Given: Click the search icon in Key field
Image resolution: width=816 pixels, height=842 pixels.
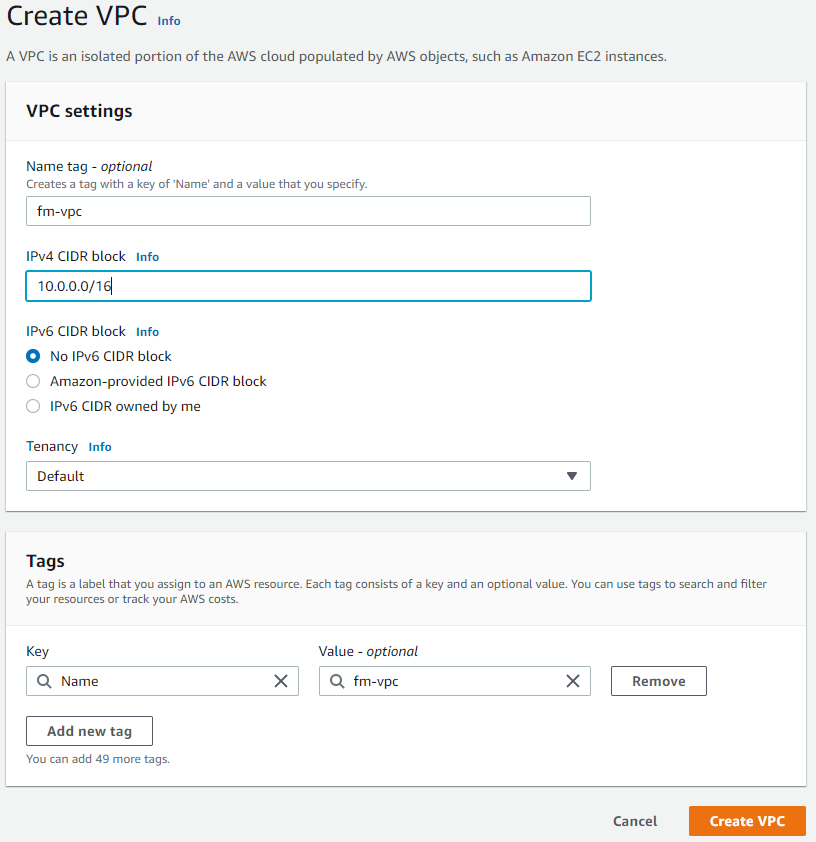Looking at the screenshot, I should point(43,681).
